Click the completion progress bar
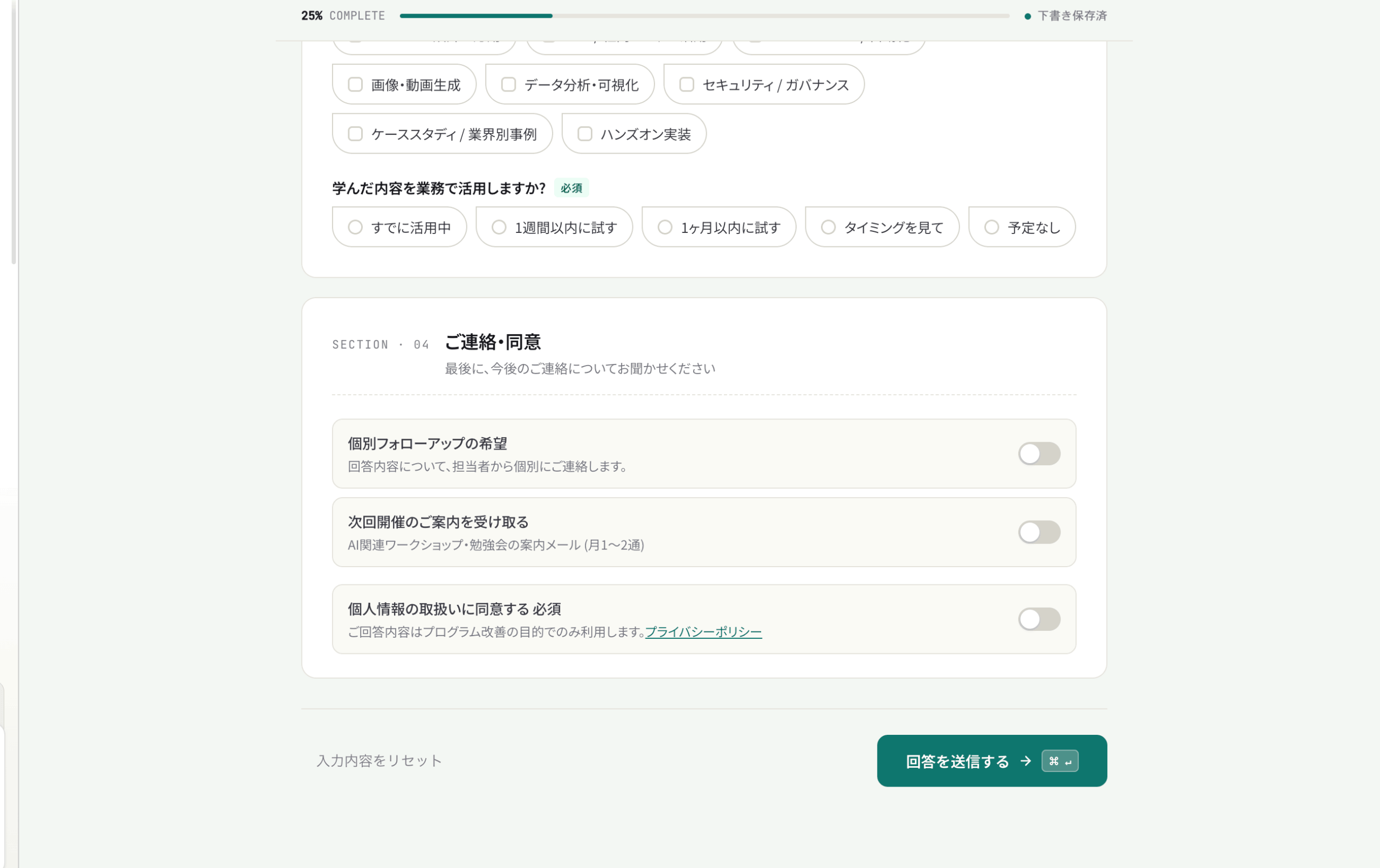Image resolution: width=1380 pixels, height=868 pixels. coord(705,16)
